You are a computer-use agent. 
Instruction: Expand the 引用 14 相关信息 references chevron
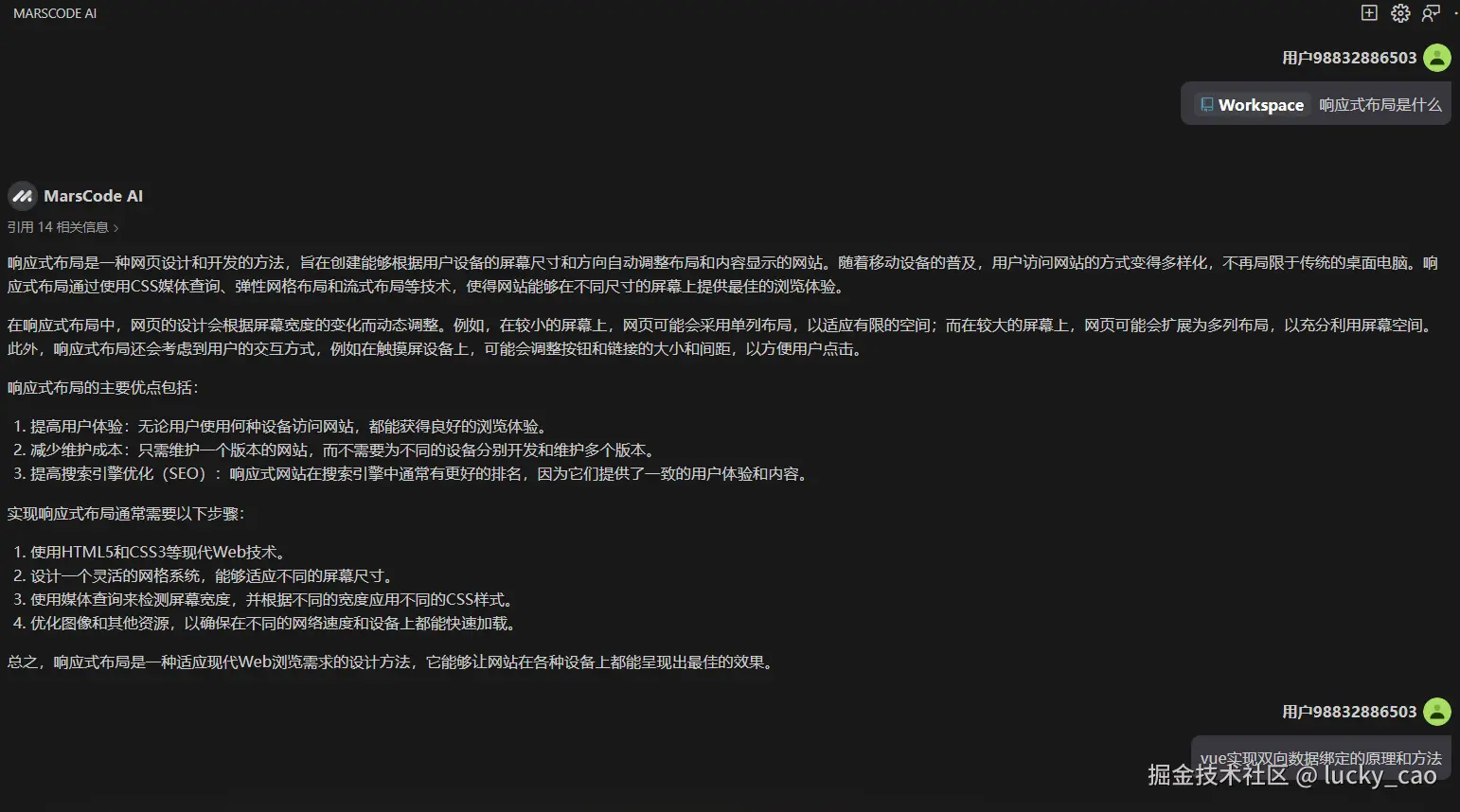[114, 227]
